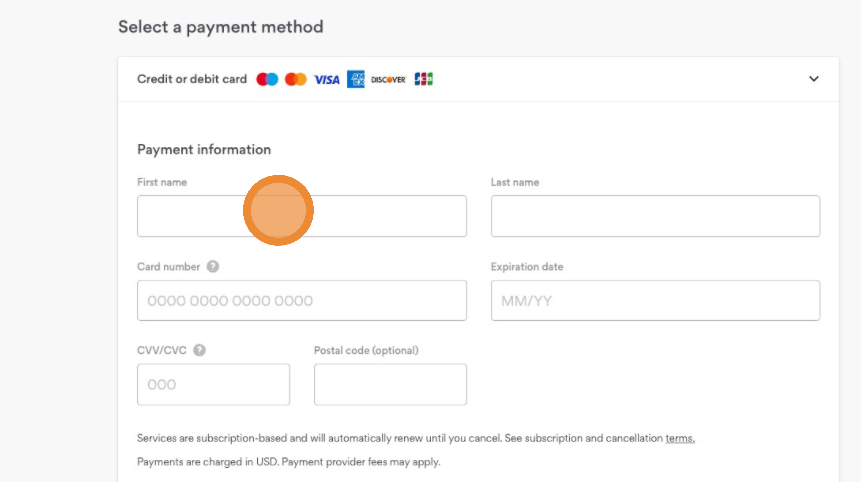Image resolution: width=861 pixels, height=482 pixels.
Task: Focus the Last name input field
Action: tap(656, 216)
